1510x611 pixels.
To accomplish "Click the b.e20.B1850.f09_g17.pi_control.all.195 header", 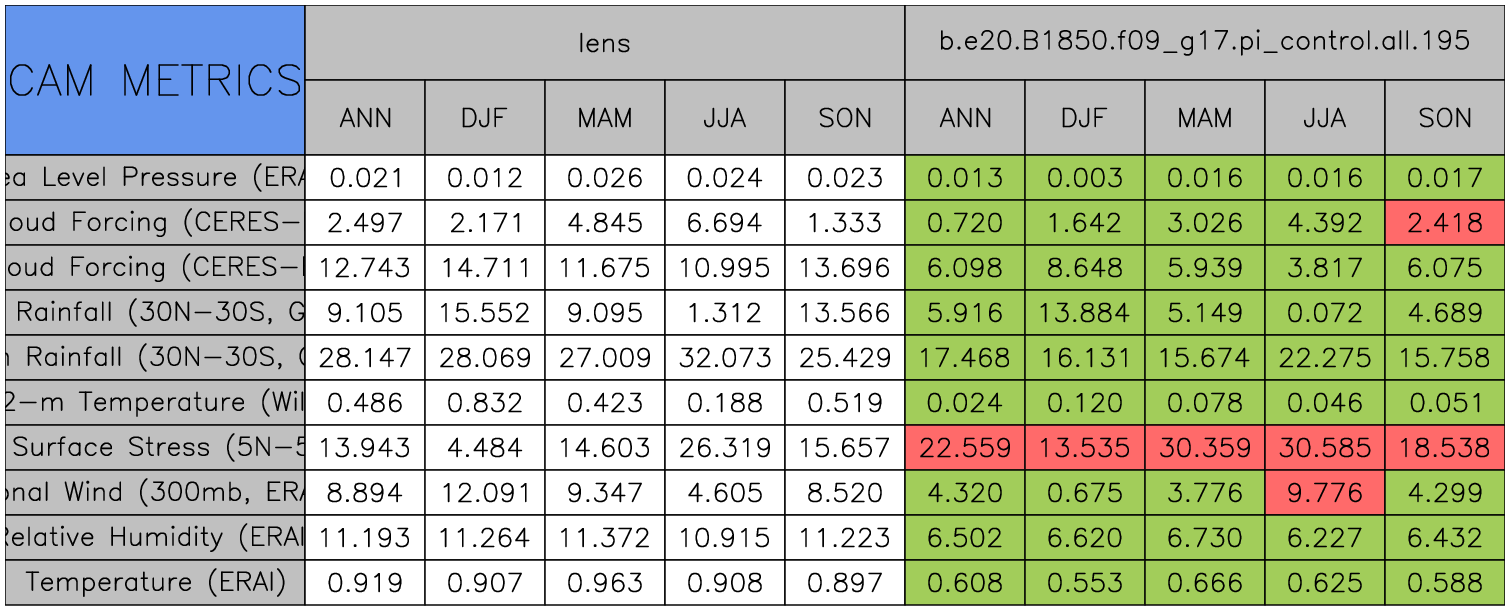I will coord(1204,43).
